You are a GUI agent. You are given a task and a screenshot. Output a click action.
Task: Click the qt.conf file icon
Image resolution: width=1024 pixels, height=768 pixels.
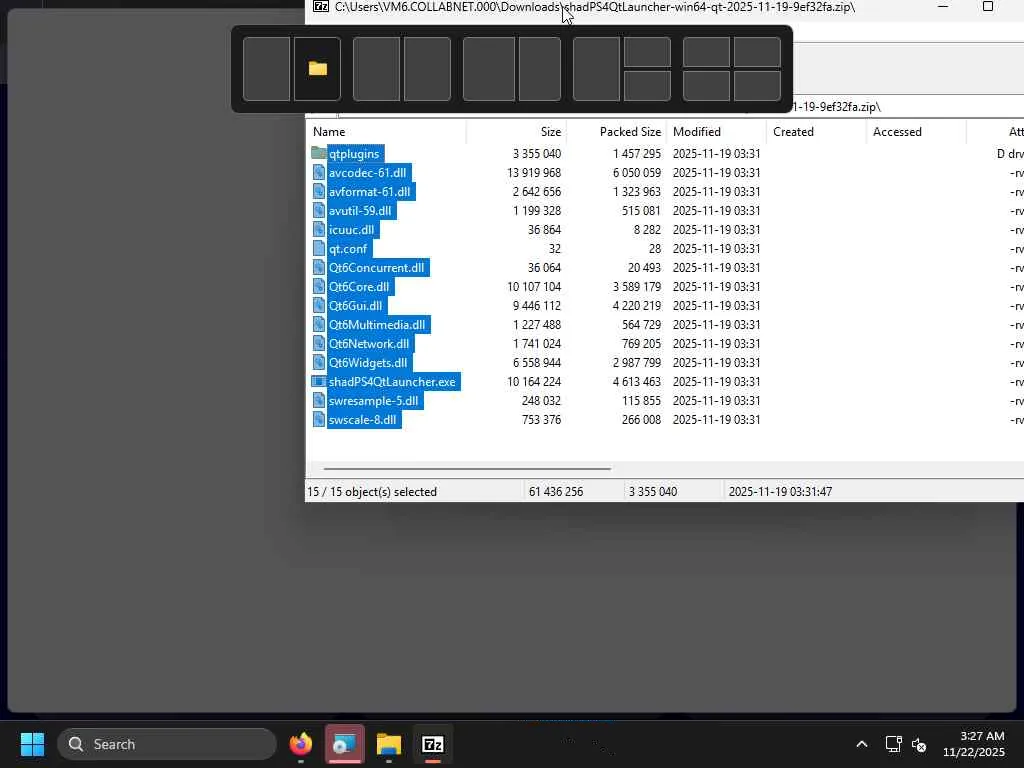point(319,248)
